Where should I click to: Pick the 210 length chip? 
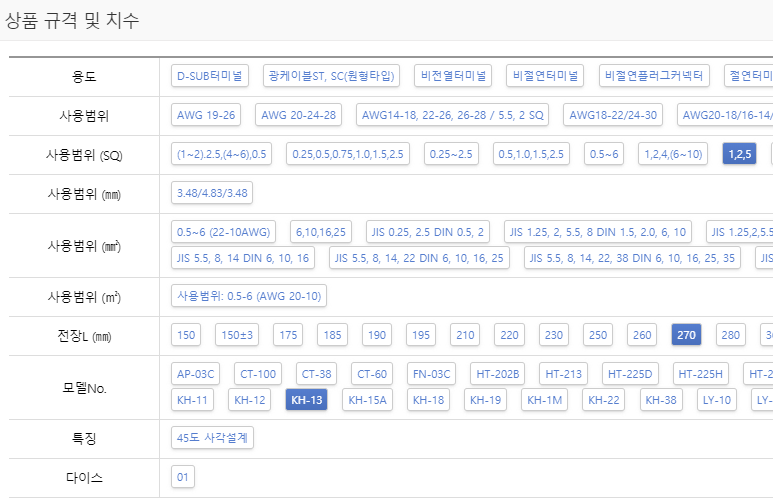click(x=465, y=335)
